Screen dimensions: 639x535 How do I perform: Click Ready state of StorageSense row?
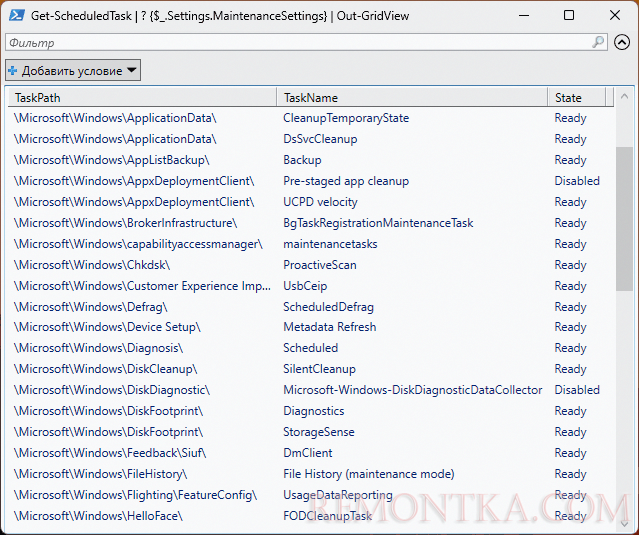570,432
